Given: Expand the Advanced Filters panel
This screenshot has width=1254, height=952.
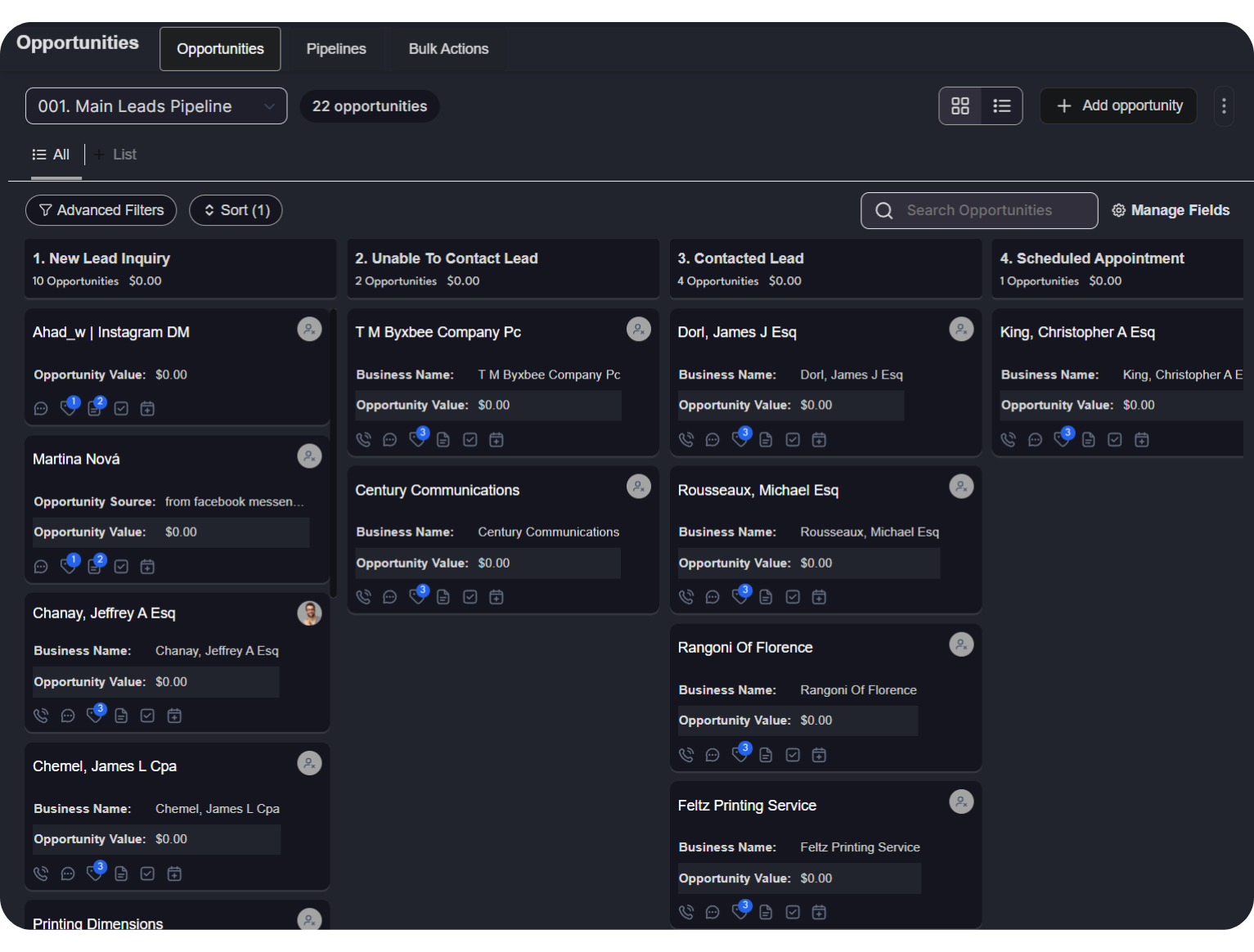Looking at the screenshot, I should coord(101,210).
